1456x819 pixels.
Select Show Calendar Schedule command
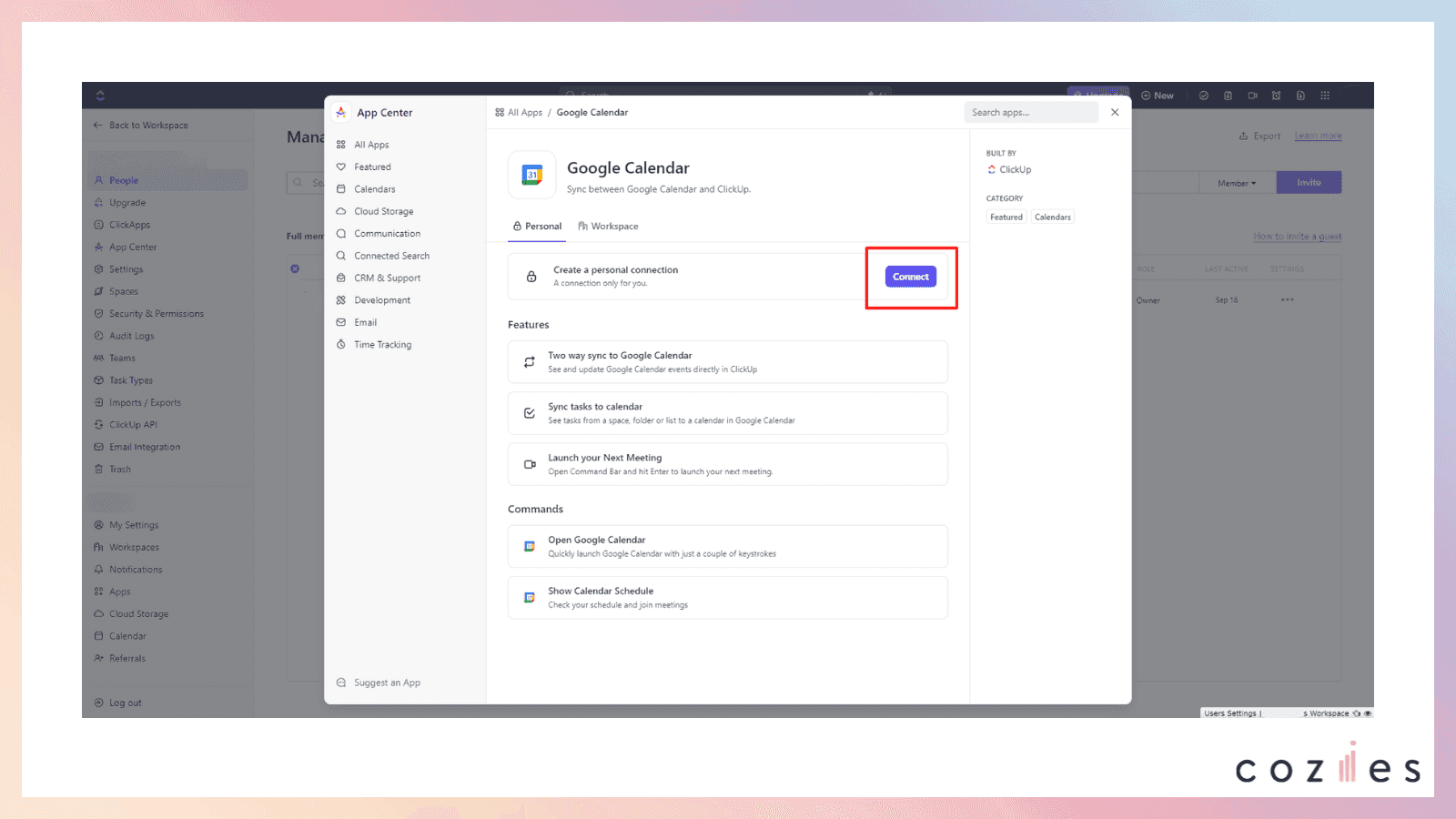[x=728, y=598]
